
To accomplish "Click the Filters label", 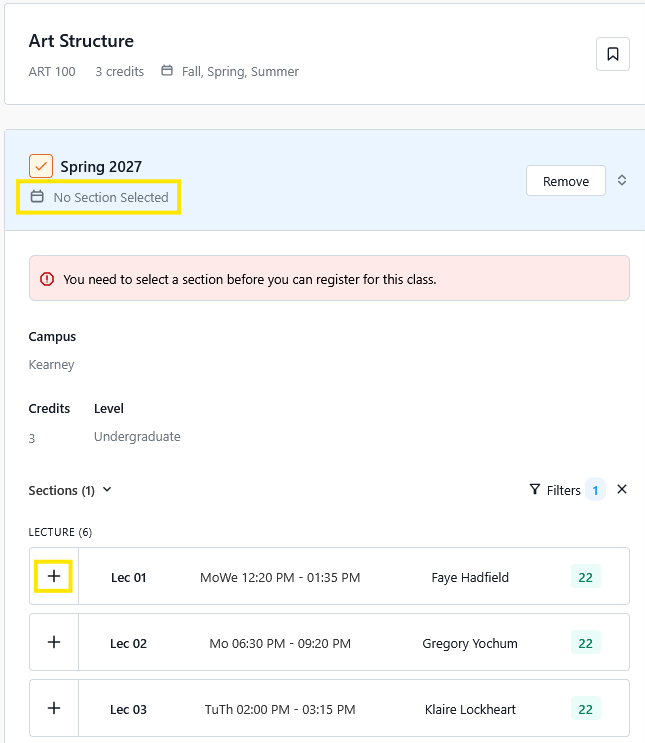I will coord(563,490).
